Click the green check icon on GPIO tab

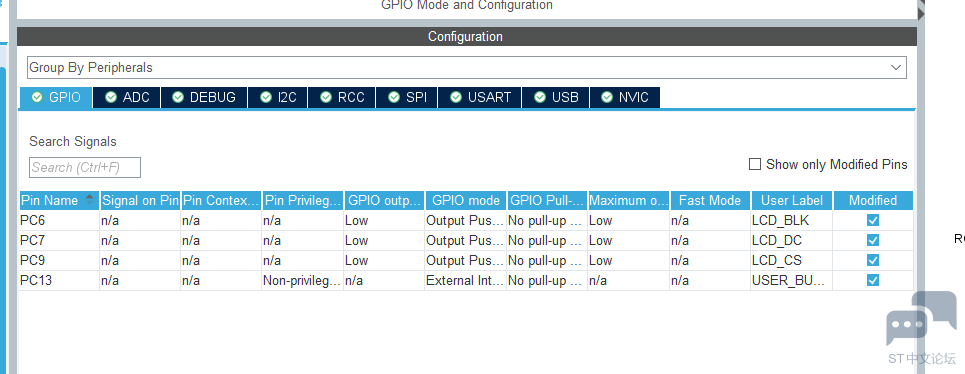(x=38, y=97)
